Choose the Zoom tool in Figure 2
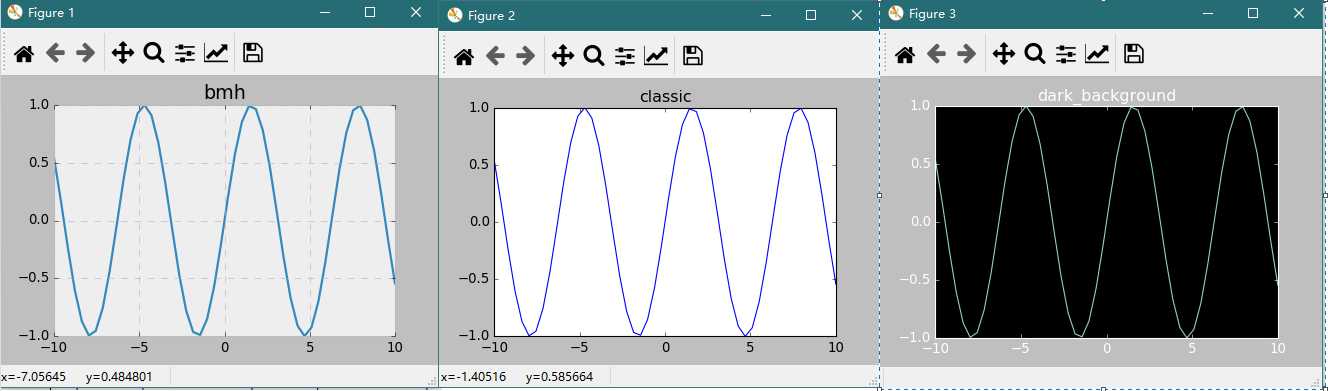This screenshot has width=1328, height=391. tap(593, 57)
